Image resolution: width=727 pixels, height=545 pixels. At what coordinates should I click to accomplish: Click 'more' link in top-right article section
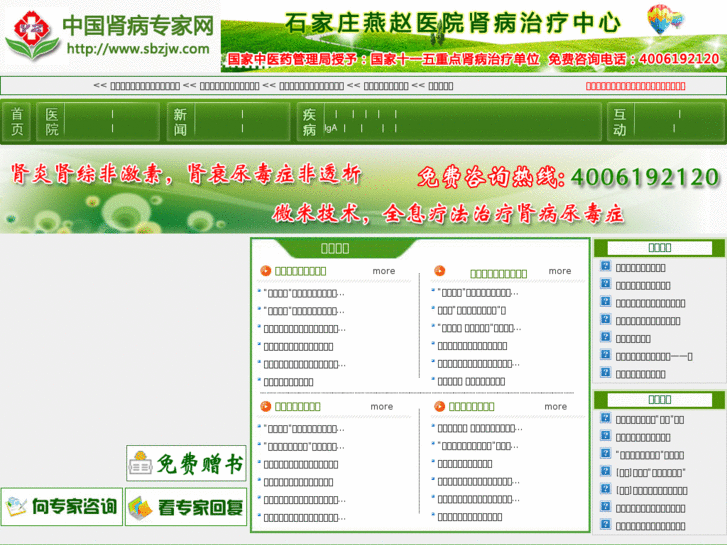pyautogui.click(x=560, y=271)
